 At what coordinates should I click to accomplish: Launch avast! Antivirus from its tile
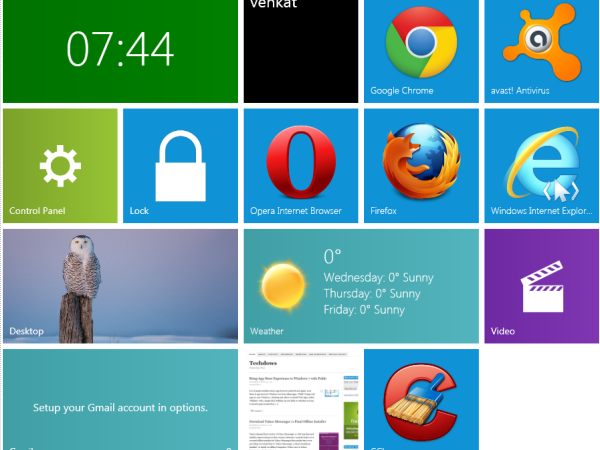(x=540, y=51)
